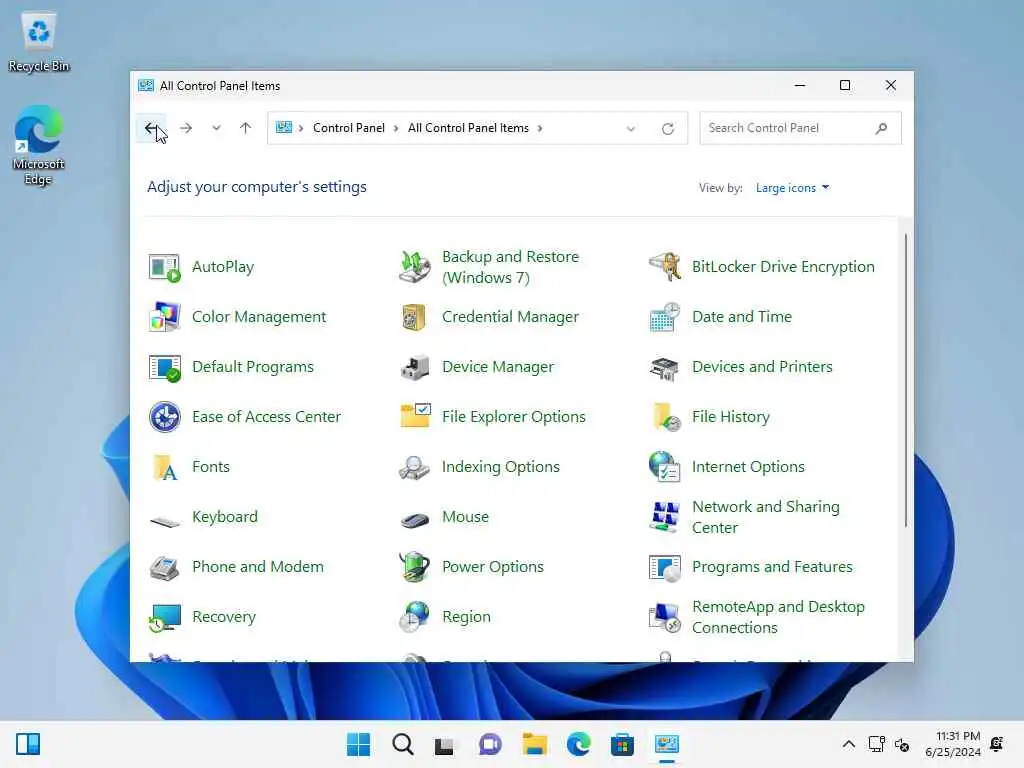Viewport: 1024px width, 768px height.
Task: Open the Widgets button on taskbar
Action: 28,744
